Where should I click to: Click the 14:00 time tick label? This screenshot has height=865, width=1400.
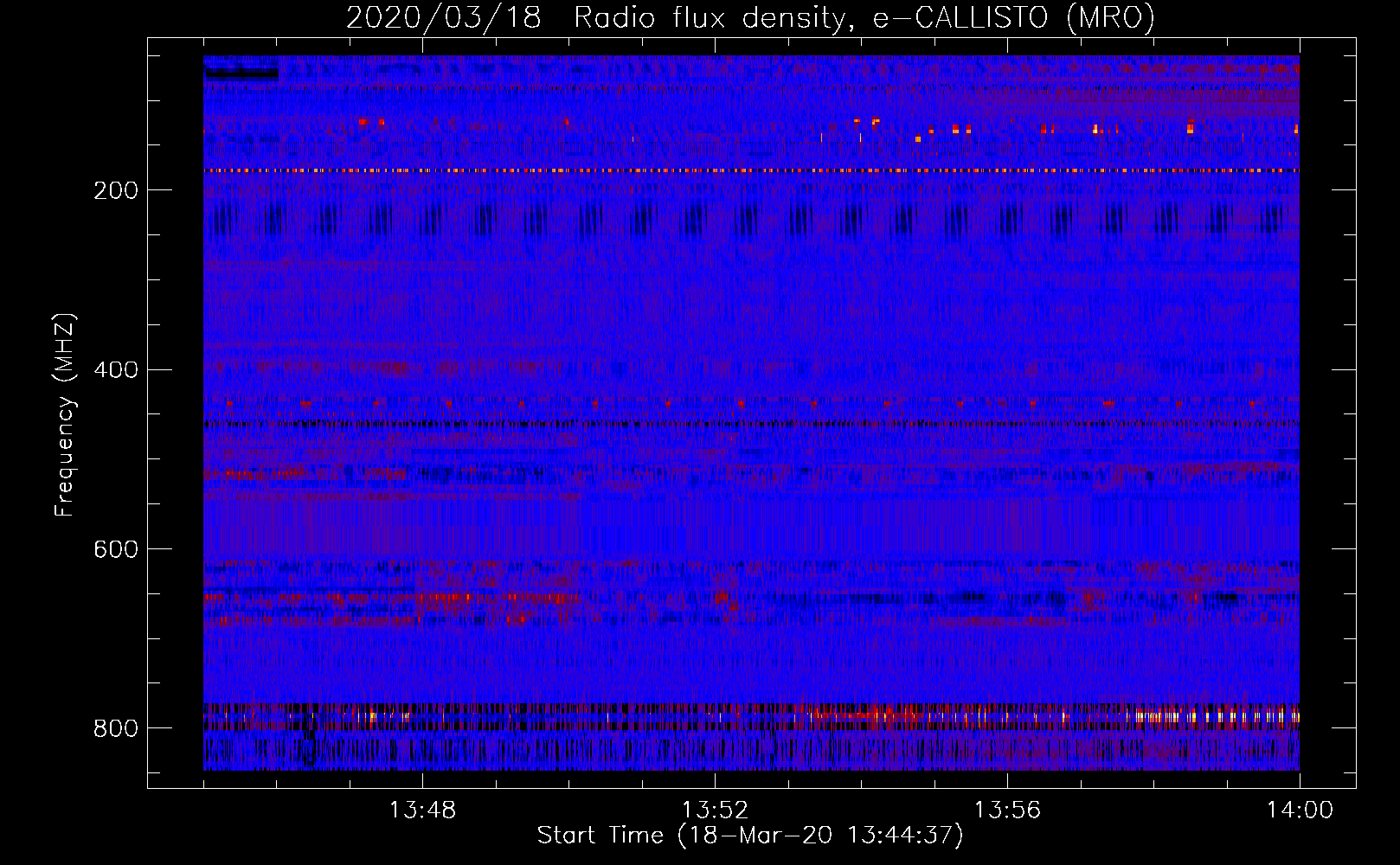point(1300,811)
